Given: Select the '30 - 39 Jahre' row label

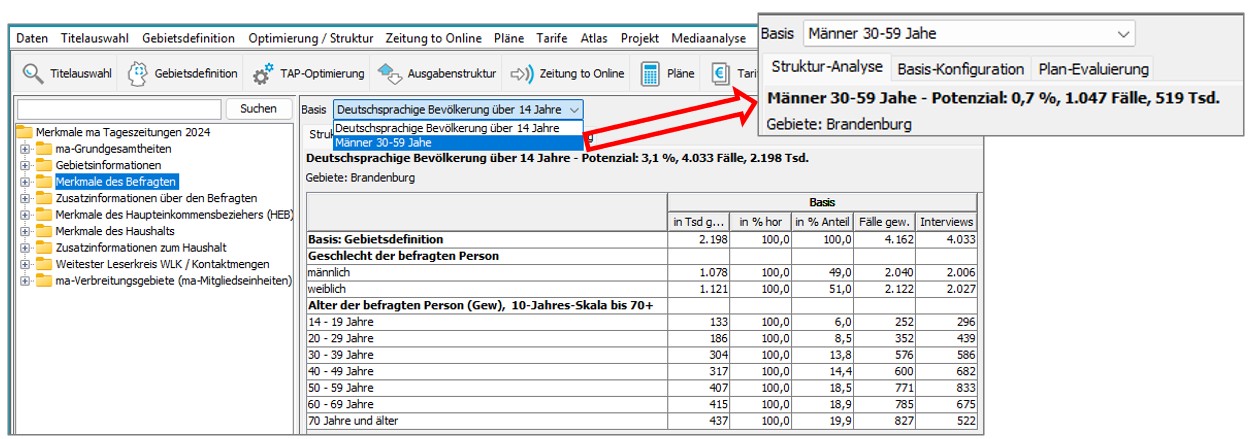Looking at the screenshot, I should point(341,354).
